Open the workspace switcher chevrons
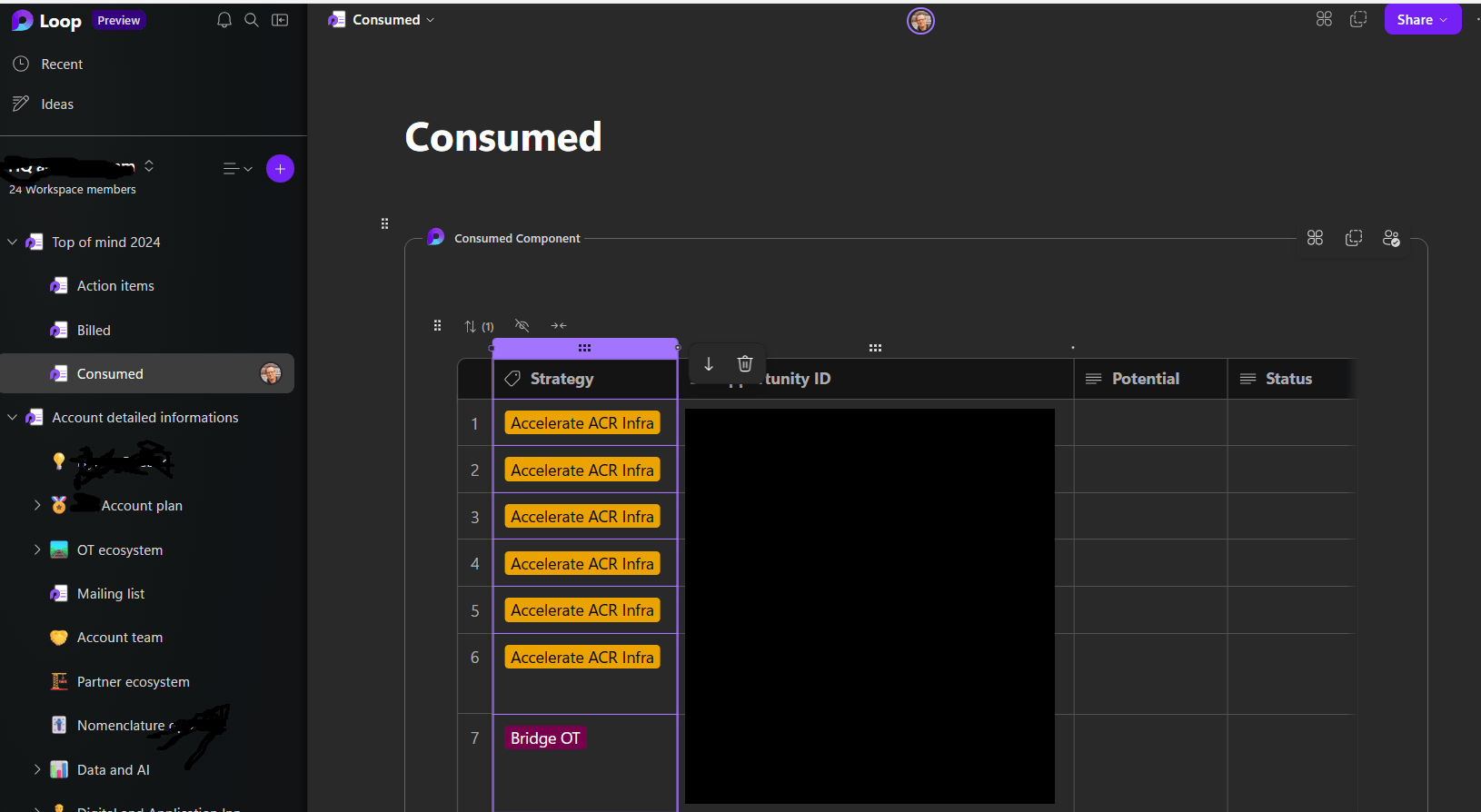 (x=149, y=166)
